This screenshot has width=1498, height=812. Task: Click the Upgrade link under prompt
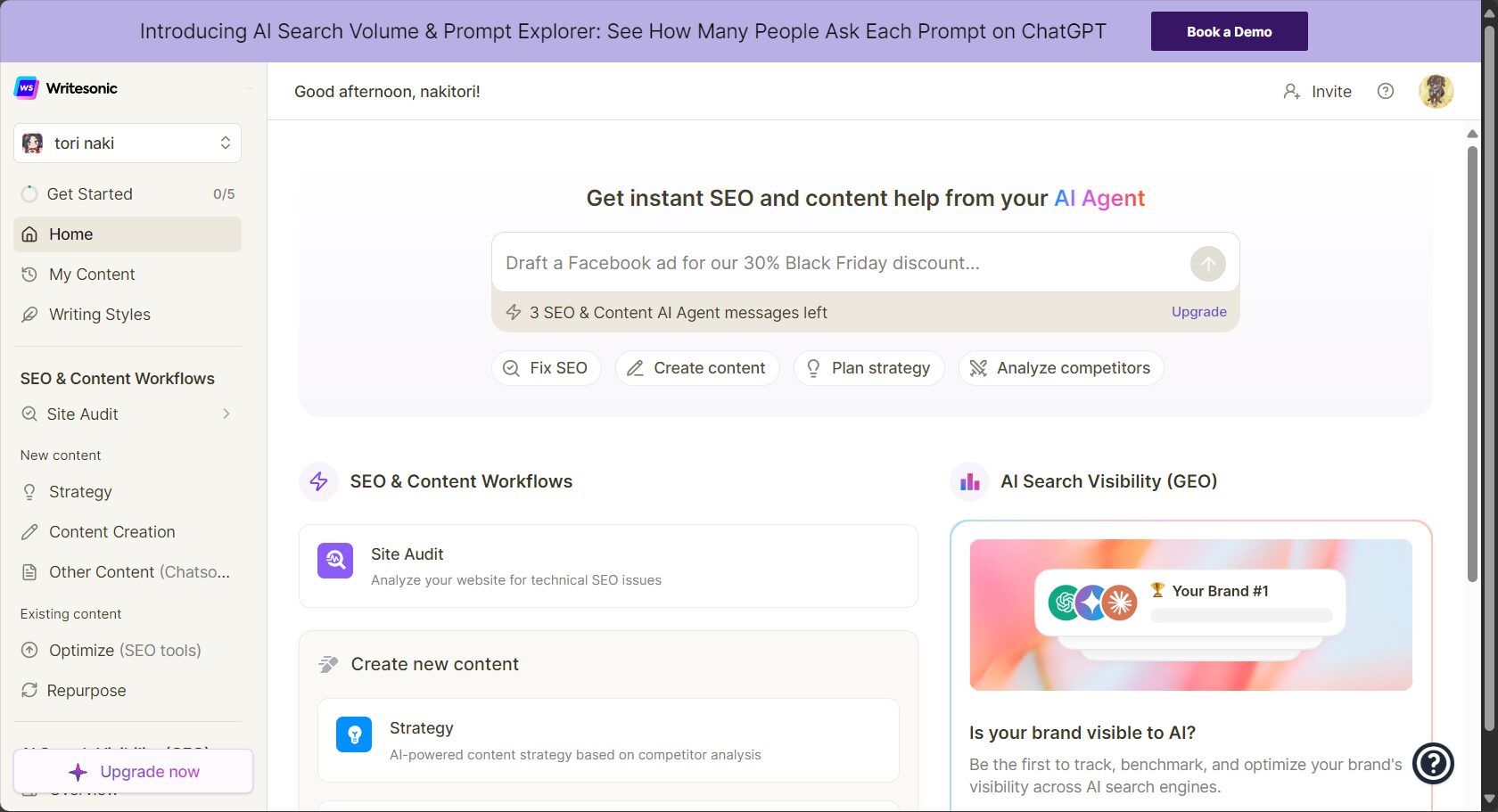(1198, 312)
